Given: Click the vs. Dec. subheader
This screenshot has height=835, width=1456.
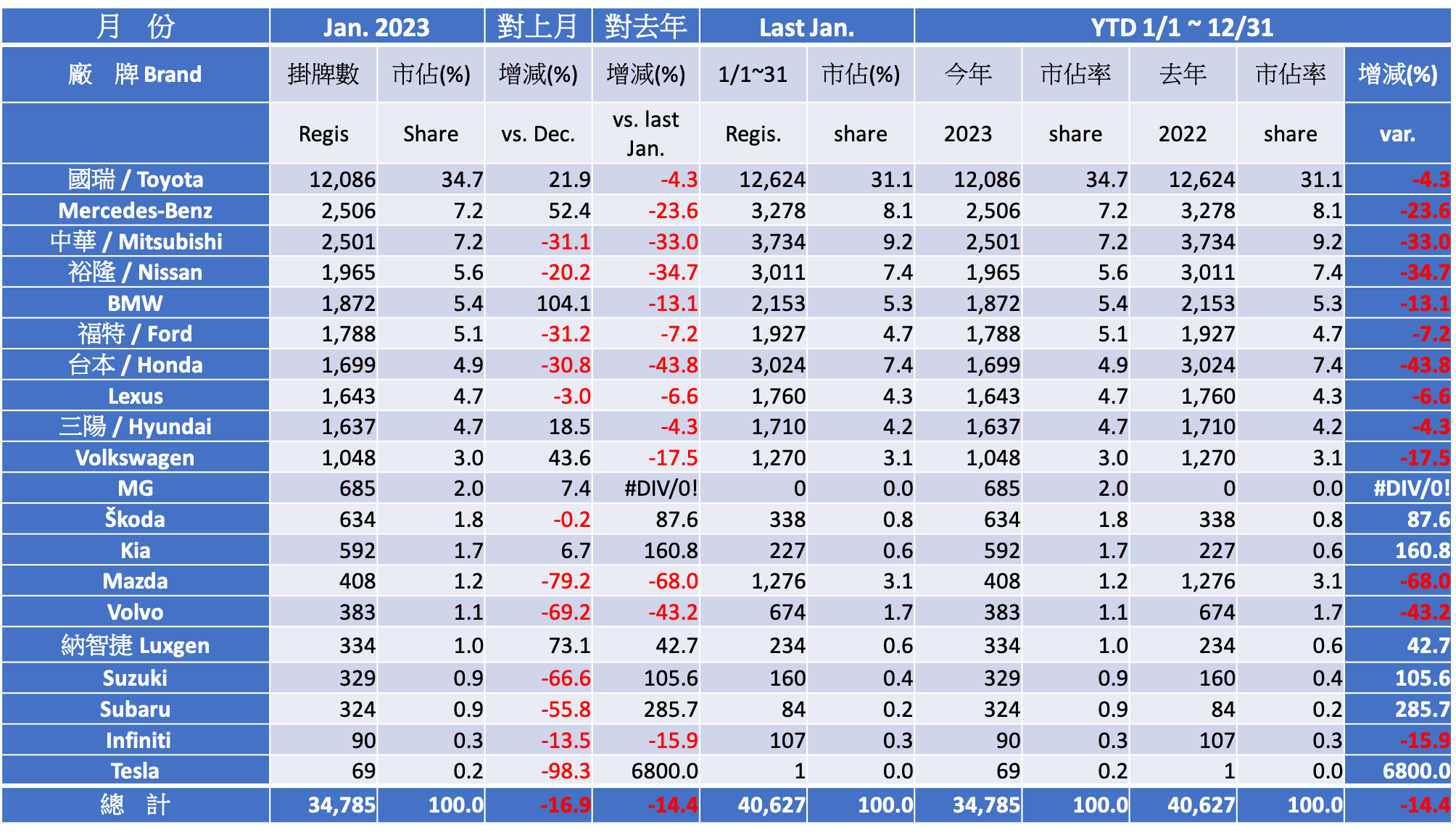Looking at the screenshot, I should (538, 133).
